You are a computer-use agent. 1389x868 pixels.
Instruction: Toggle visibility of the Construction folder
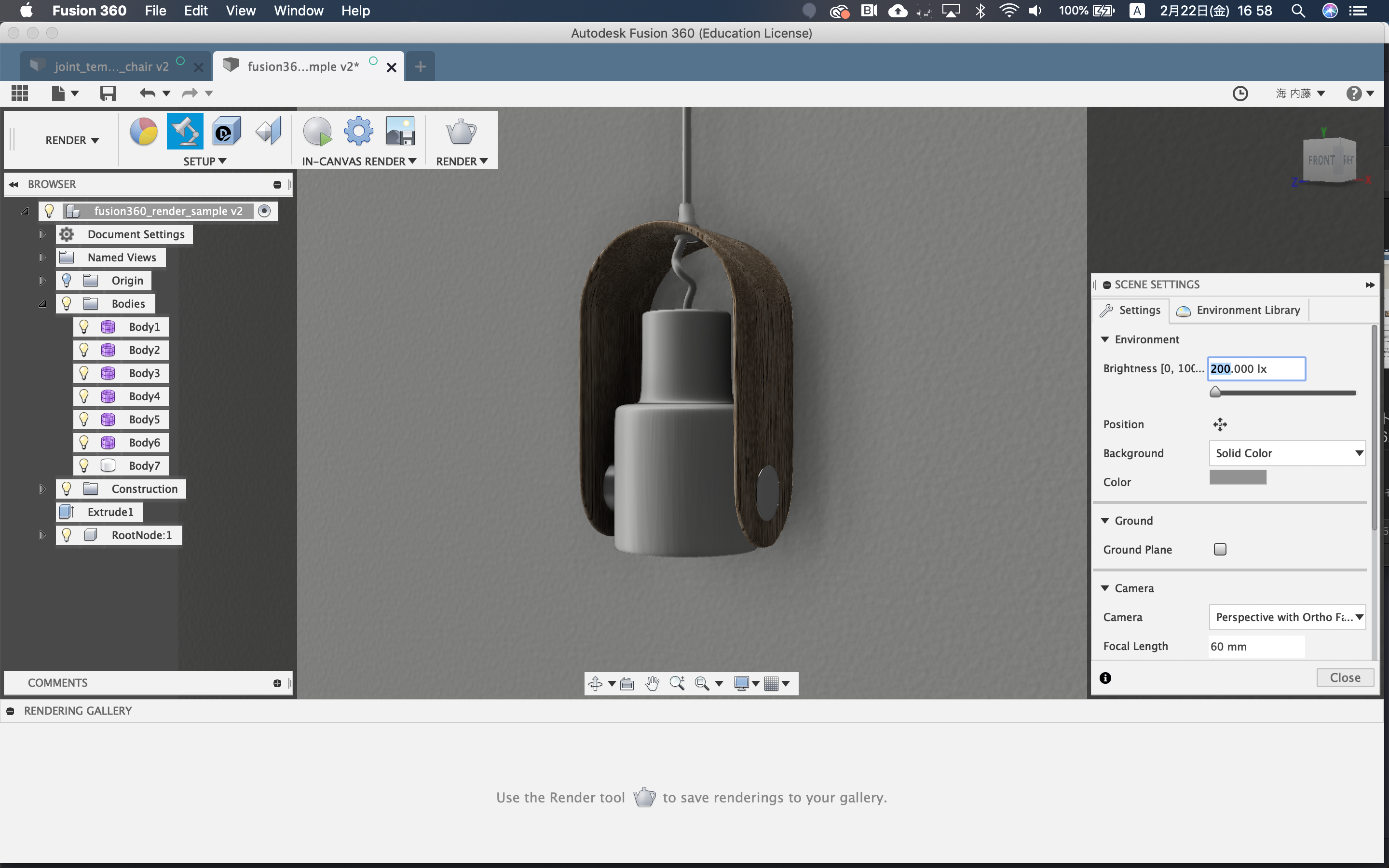[67, 488]
